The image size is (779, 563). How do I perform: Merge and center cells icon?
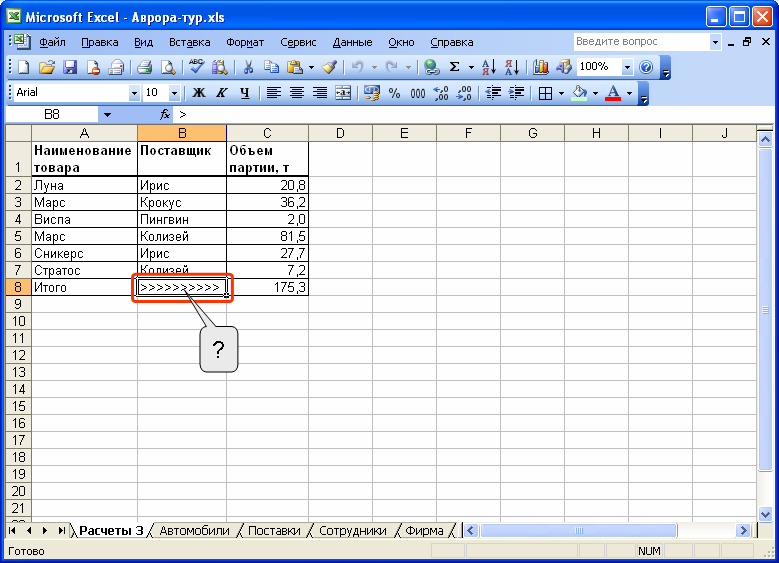[x=343, y=92]
